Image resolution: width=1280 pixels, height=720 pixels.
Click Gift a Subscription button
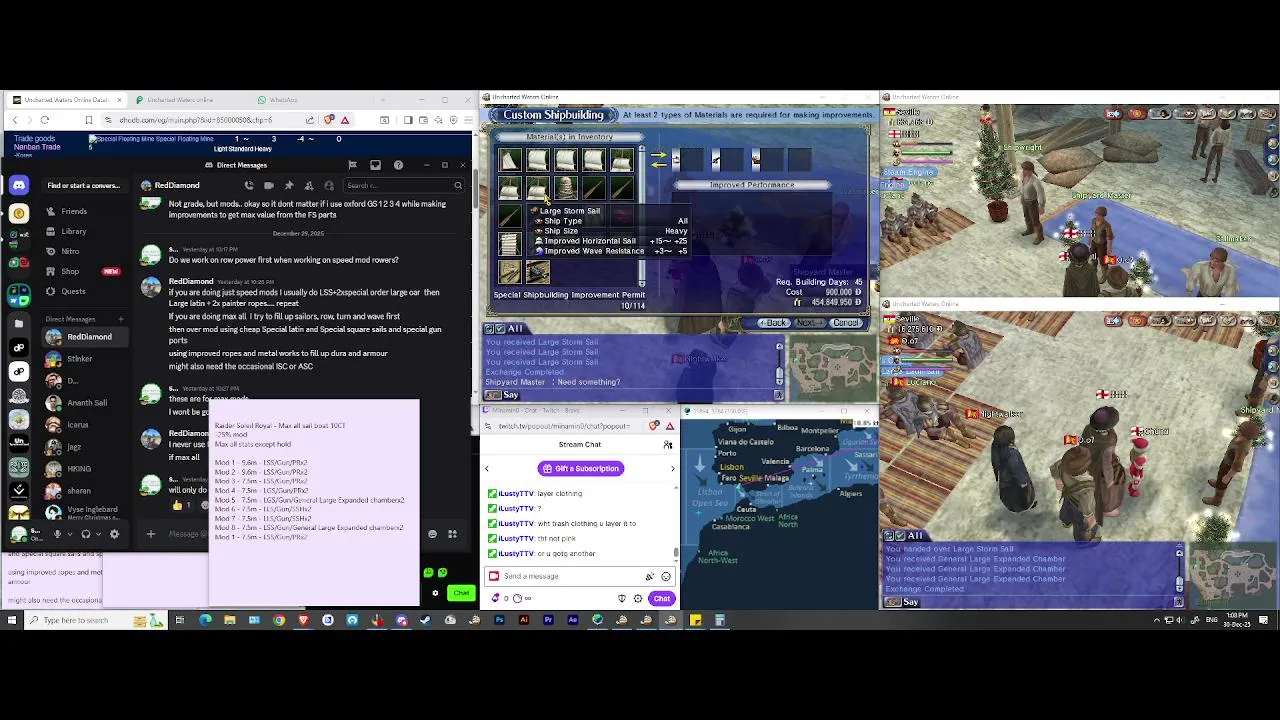tap(580, 468)
